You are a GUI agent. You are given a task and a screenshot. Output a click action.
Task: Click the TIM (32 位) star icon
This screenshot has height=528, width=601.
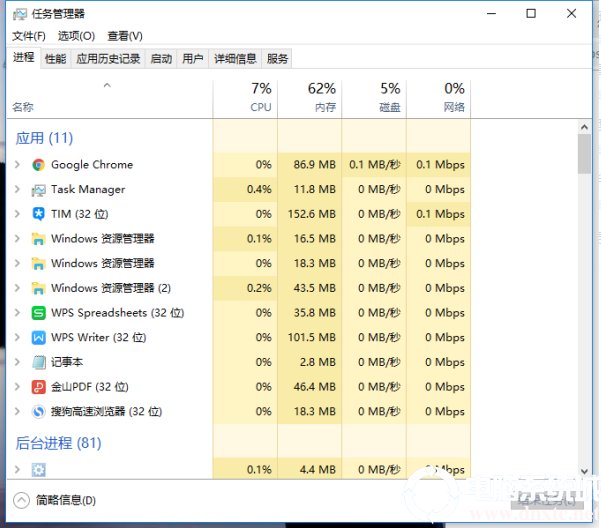pos(38,214)
